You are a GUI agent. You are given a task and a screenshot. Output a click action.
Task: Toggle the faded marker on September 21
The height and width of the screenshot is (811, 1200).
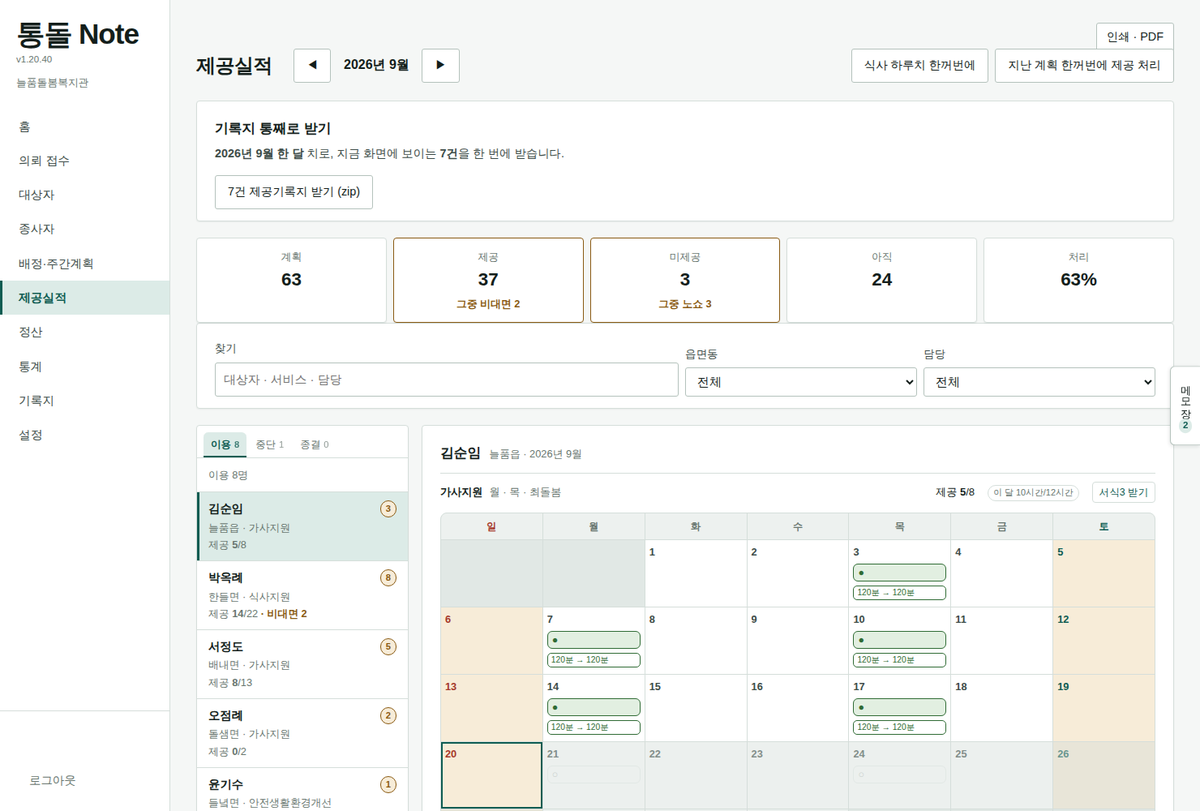pos(593,774)
